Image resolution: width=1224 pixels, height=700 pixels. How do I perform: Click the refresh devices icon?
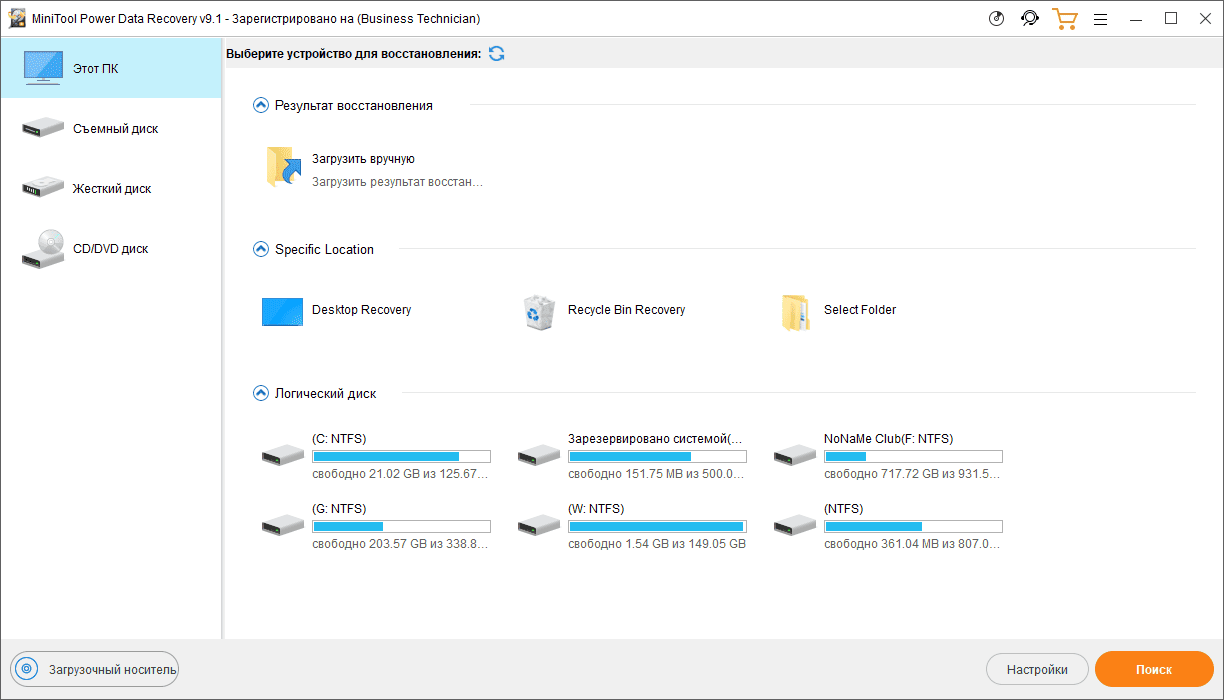click(x=497, y=53)
